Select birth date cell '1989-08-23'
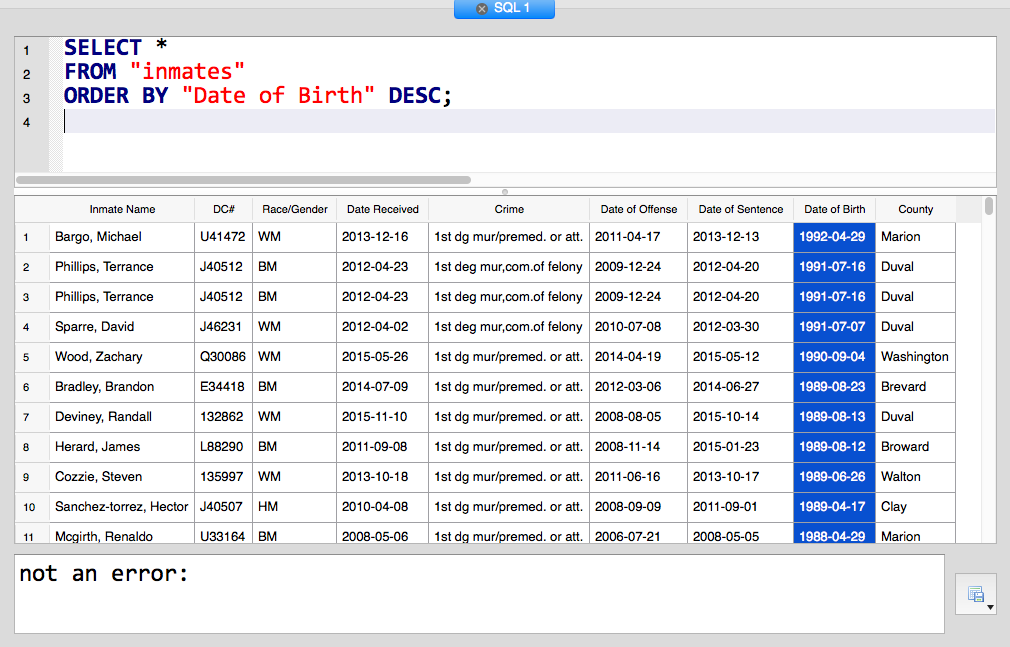 click(x=835, y=387)
